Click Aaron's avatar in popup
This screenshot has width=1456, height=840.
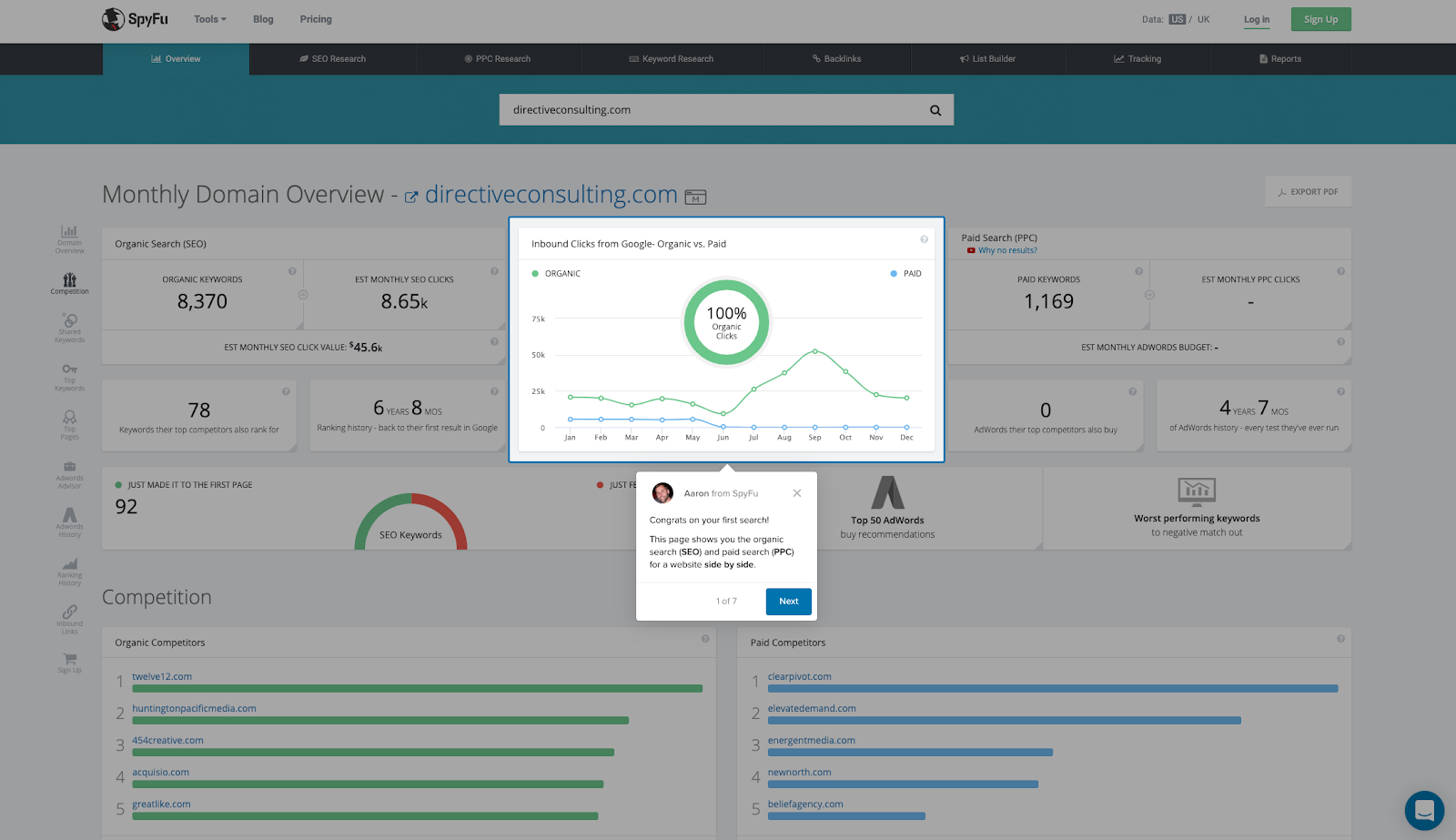pos(662,493)
